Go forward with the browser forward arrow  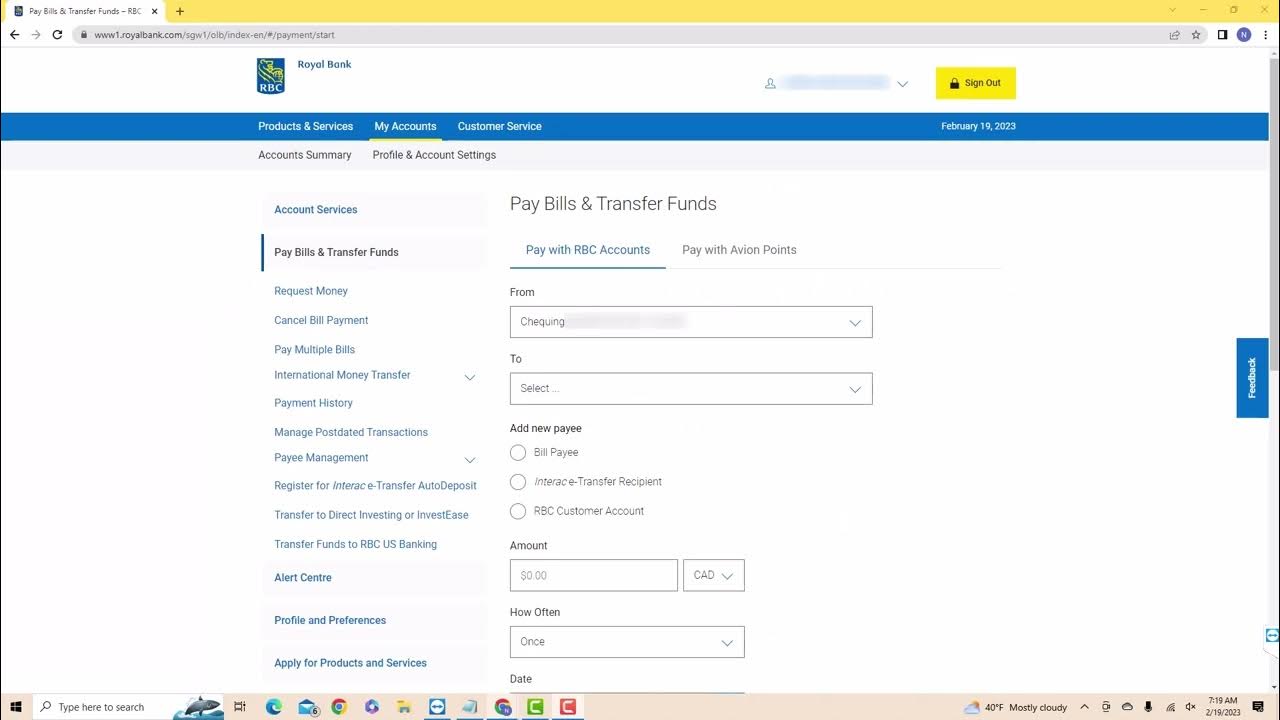pos(36,34)
